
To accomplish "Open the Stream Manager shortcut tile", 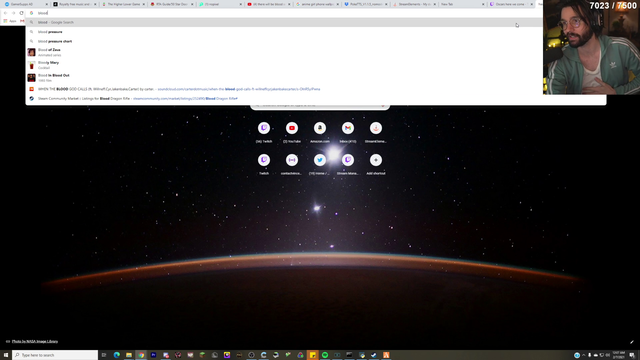I will point(348,164).
